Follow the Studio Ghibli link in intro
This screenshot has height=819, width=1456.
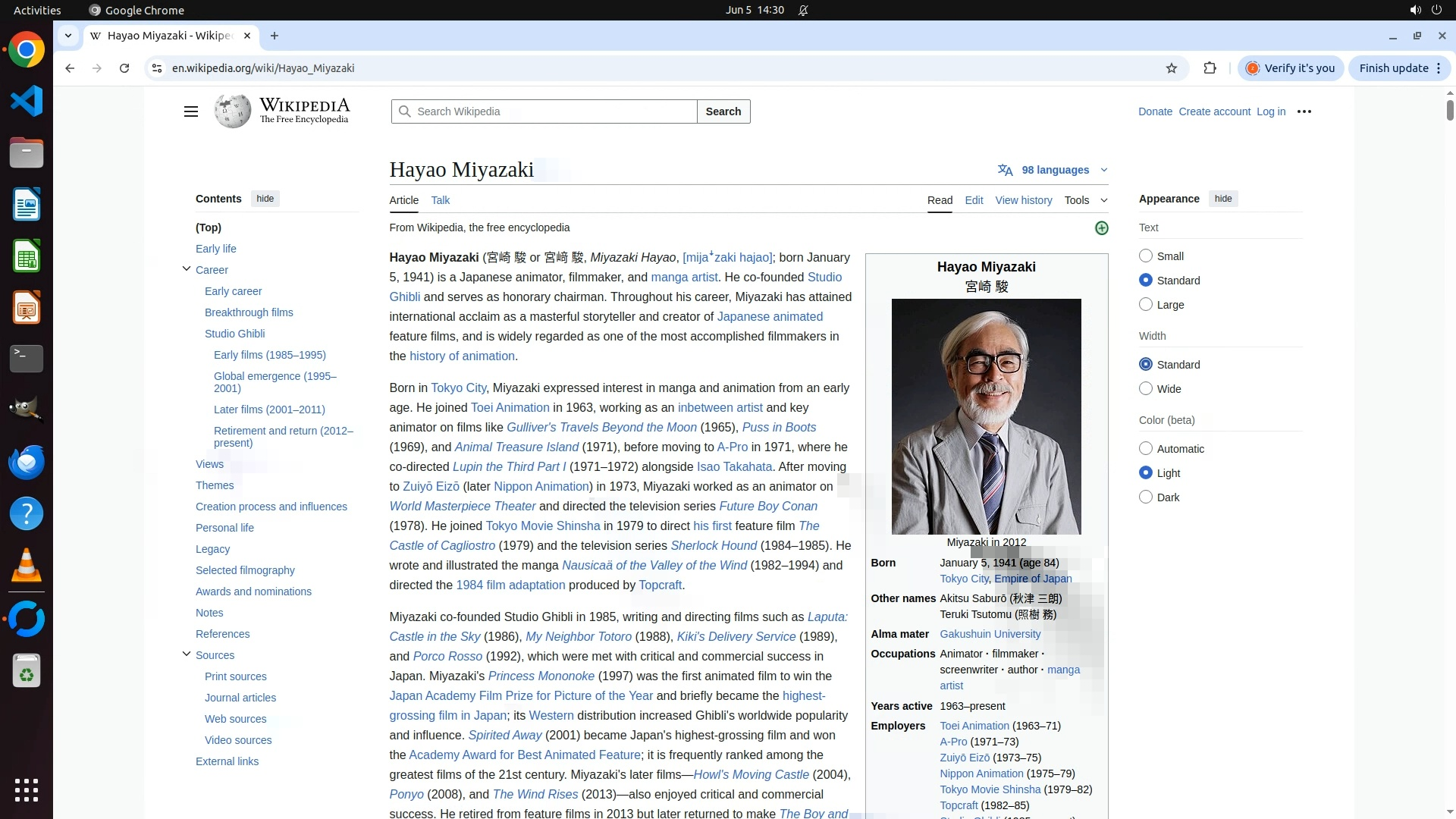824,278
